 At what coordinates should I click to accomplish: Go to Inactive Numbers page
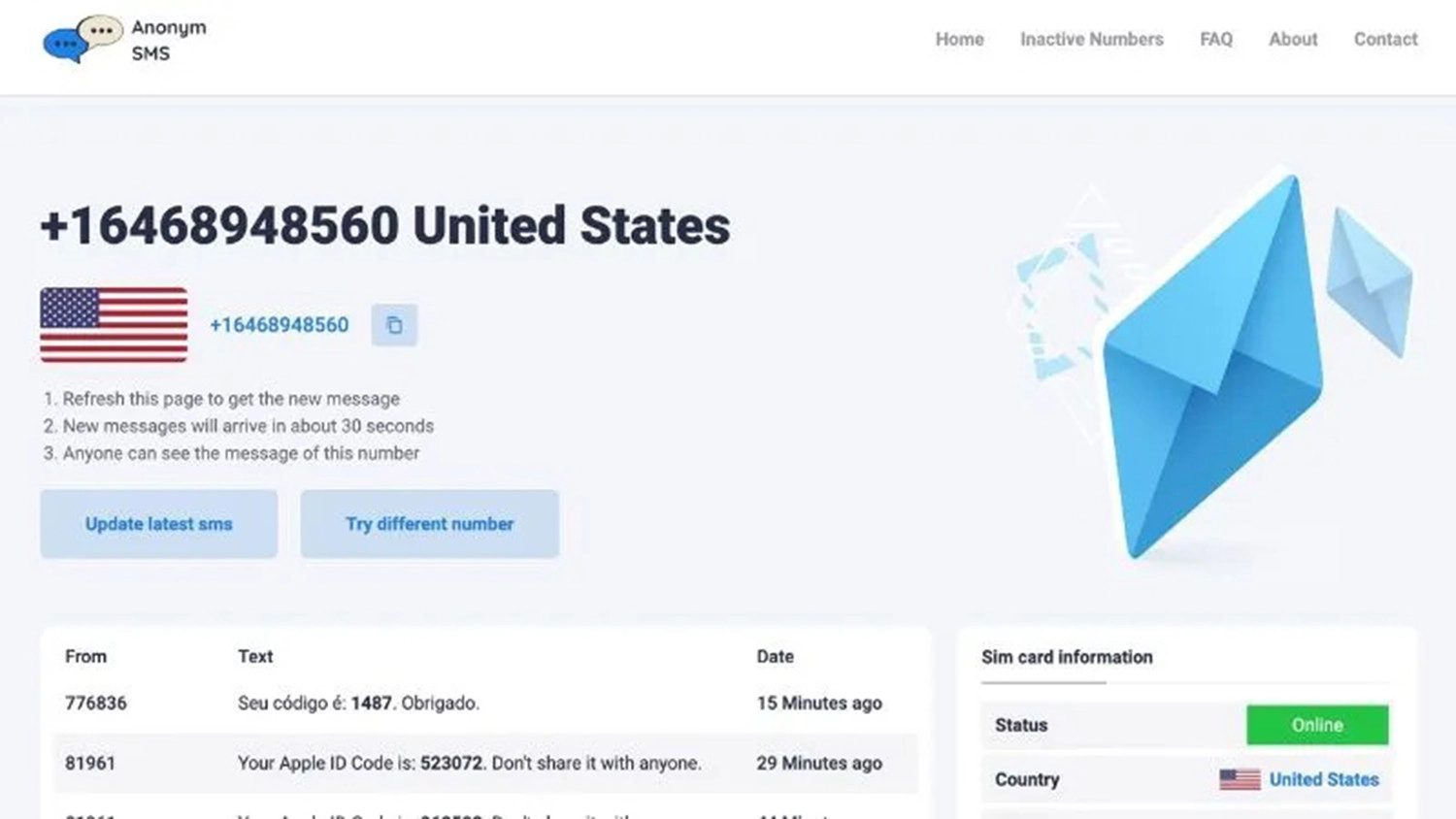(x=1091, y=39)
